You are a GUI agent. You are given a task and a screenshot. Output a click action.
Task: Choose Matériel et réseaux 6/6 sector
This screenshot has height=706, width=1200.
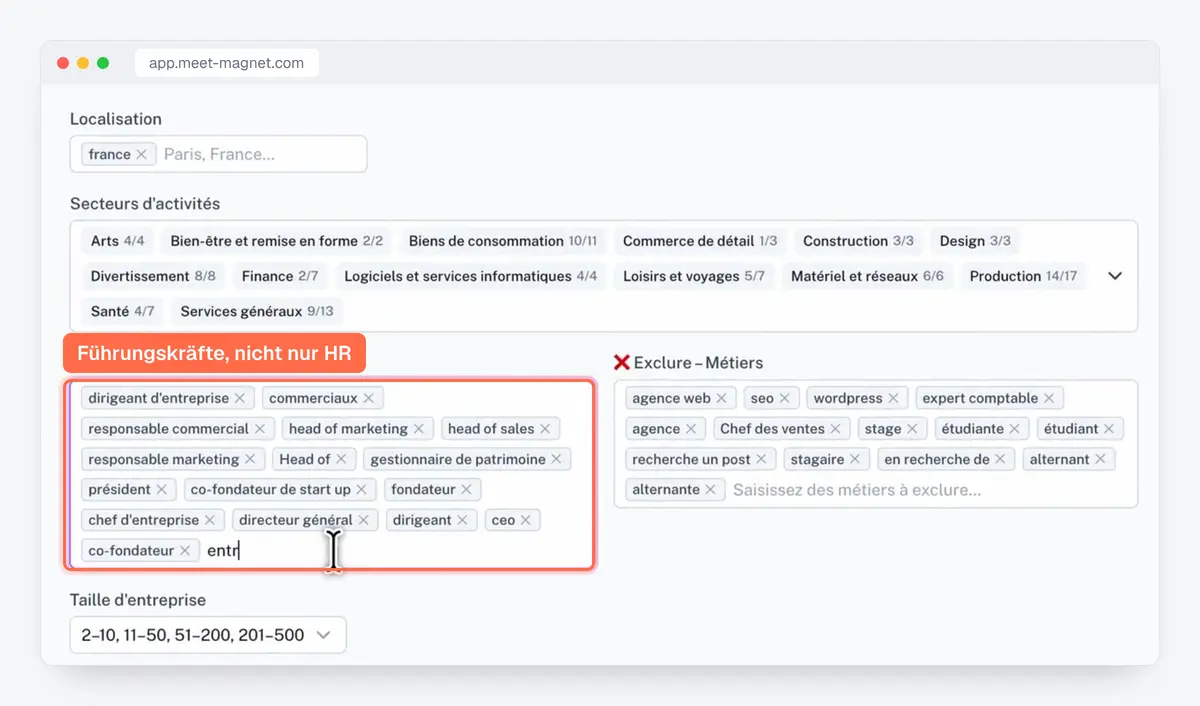pyautogui.click(x=867, y=276)
